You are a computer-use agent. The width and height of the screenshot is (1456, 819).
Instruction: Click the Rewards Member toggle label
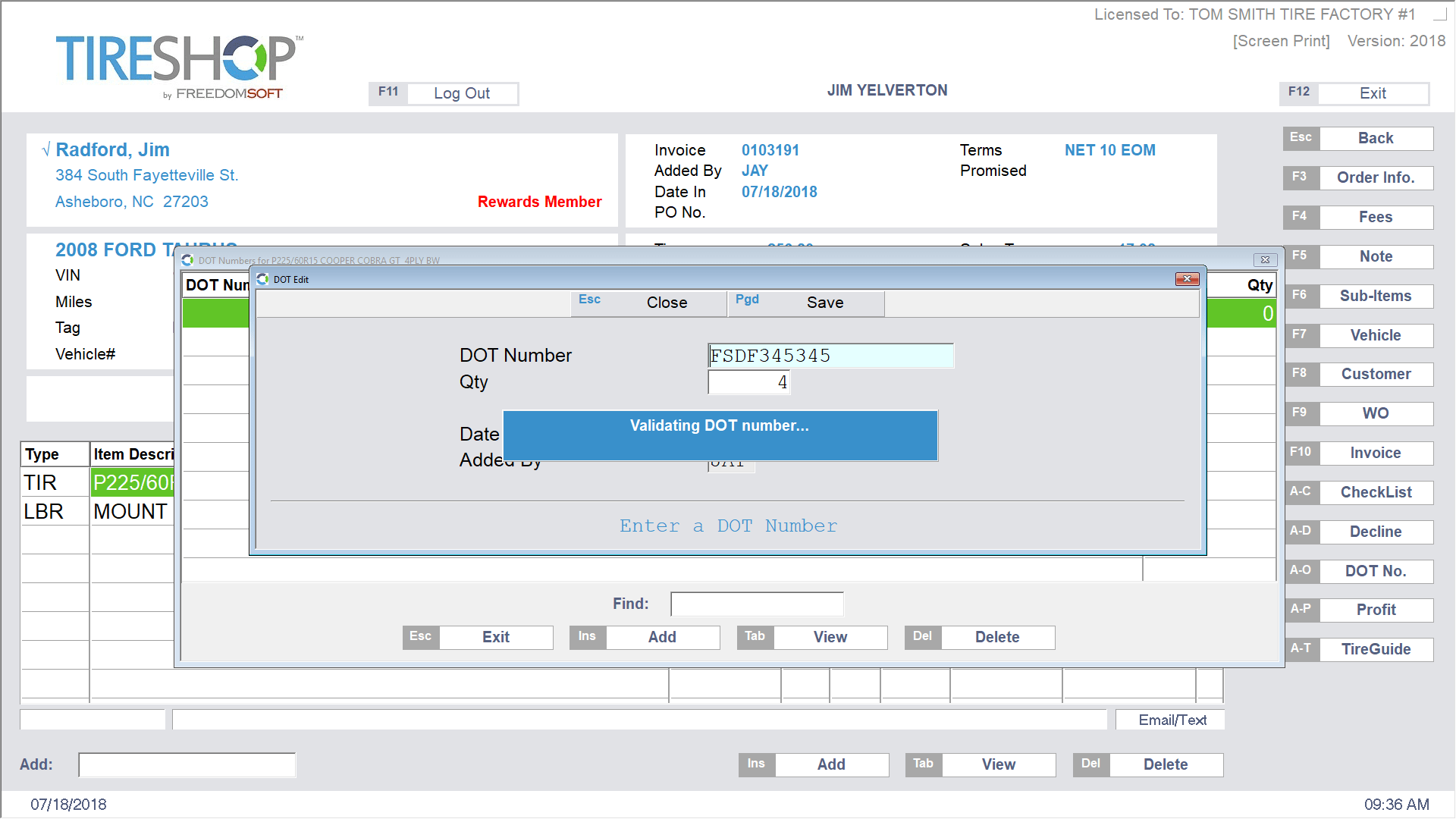tap(540, 200)
